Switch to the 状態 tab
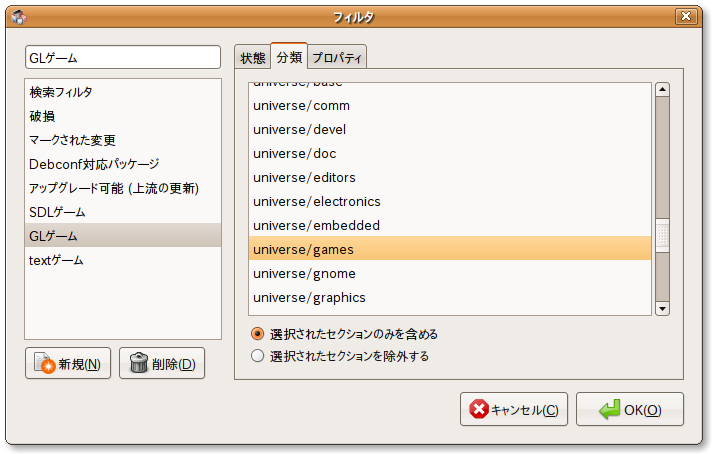Viewport: 712px width, 454px height. 253,58
